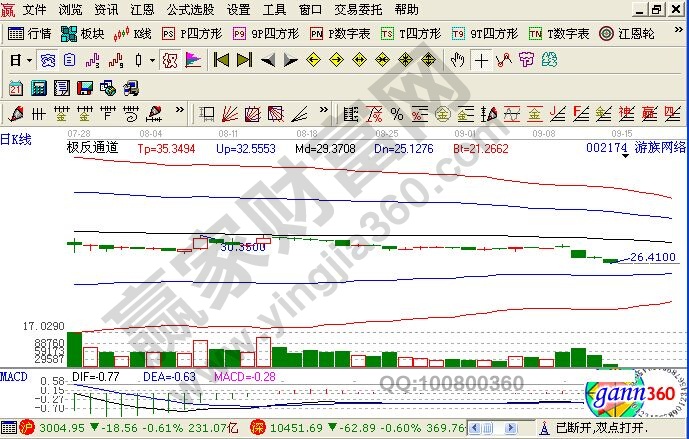Click the colored flag chart icon
This screenshot has width=689, height=439.
pos(193,60)
